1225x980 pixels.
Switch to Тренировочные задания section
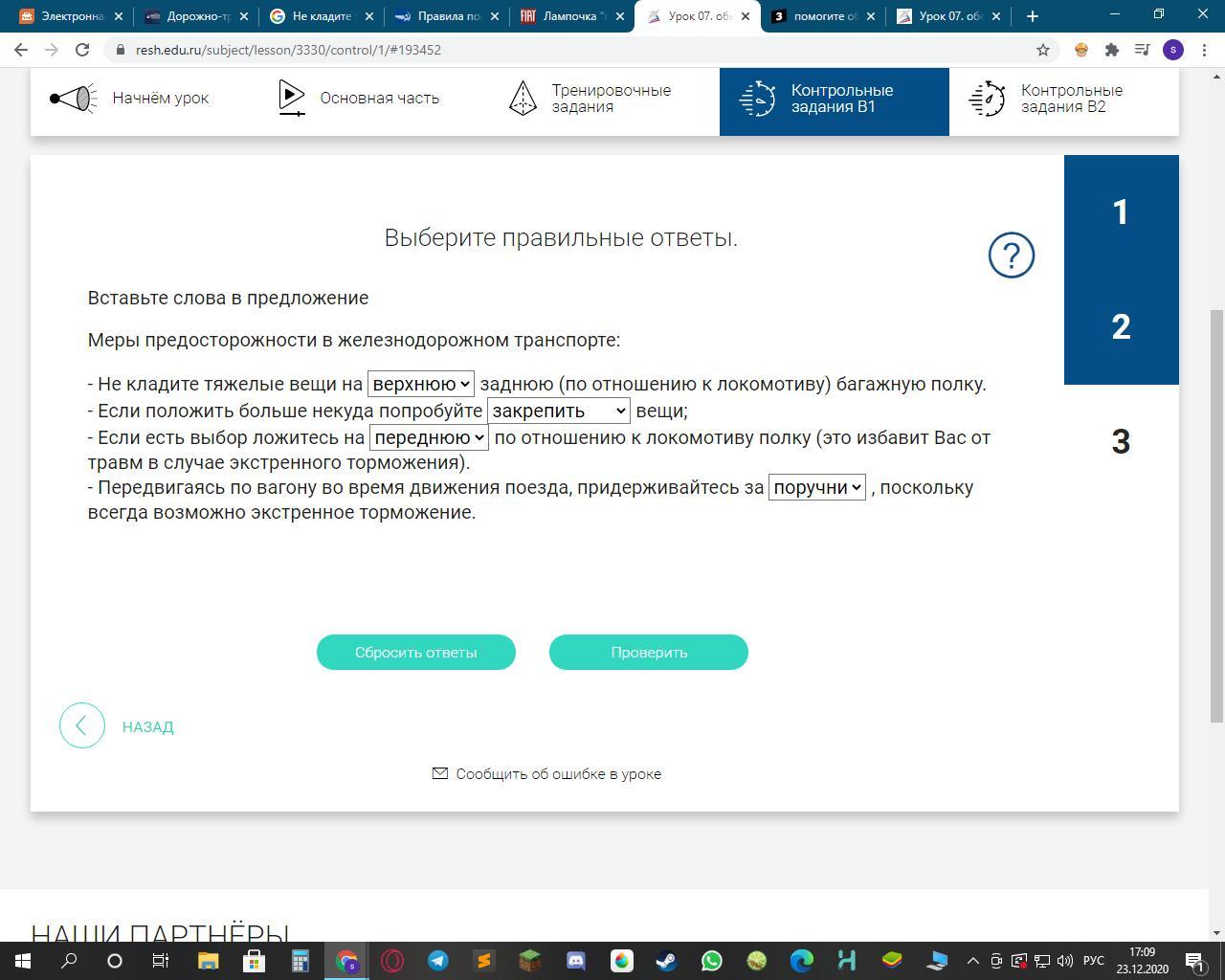point(605,98)
